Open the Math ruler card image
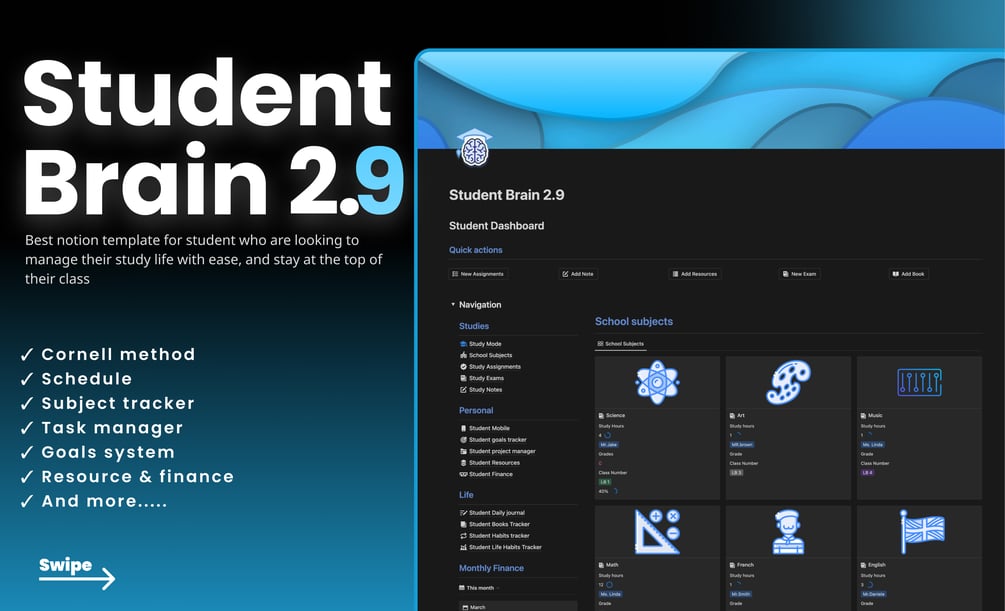The image size is (1005, 611). [x=657, y=532]
